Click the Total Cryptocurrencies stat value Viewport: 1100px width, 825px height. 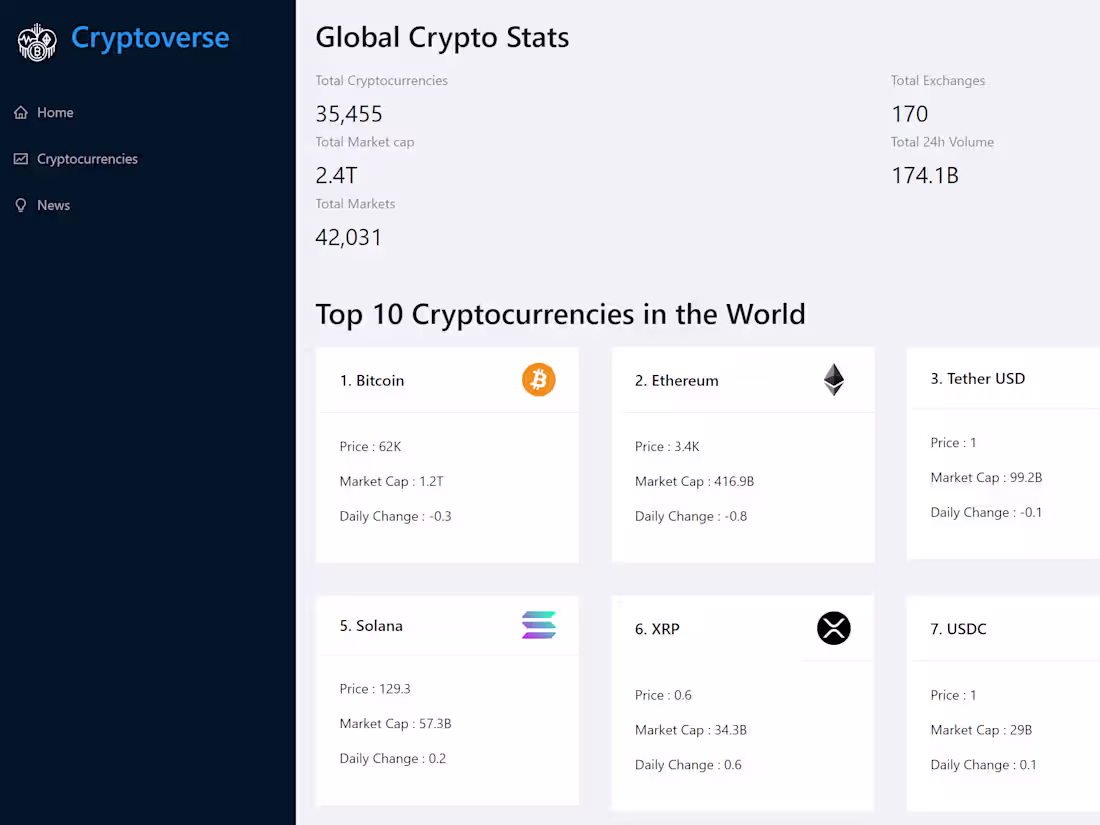point(348,113)
